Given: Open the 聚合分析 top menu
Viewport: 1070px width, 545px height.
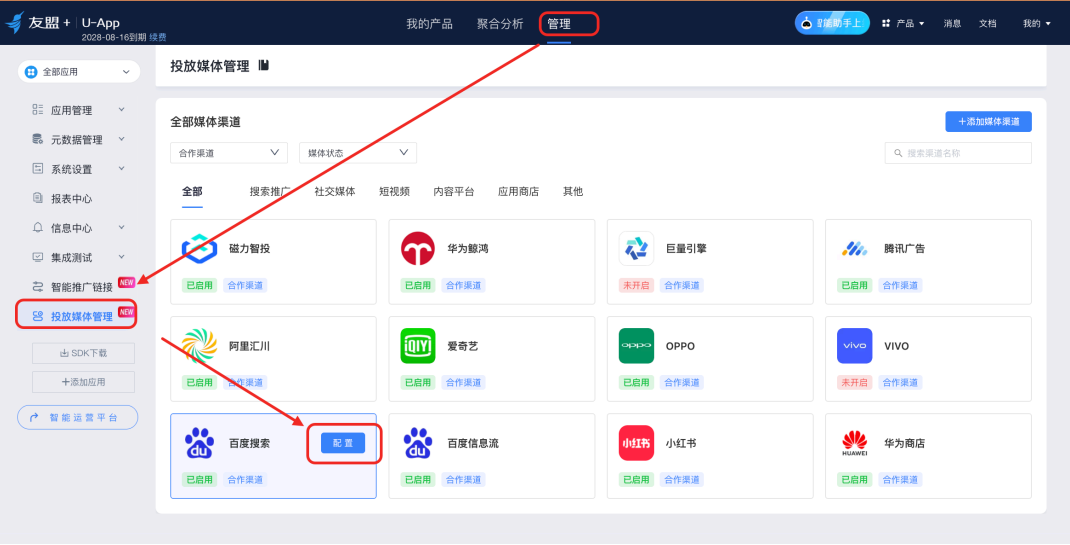Looking at the screenshot, I should 500,24.
